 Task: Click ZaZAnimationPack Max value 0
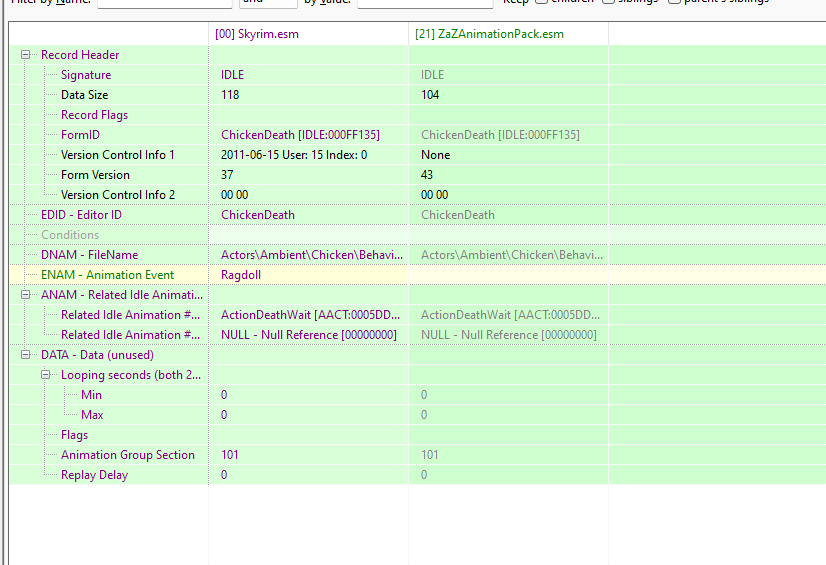tap(424, 415)
